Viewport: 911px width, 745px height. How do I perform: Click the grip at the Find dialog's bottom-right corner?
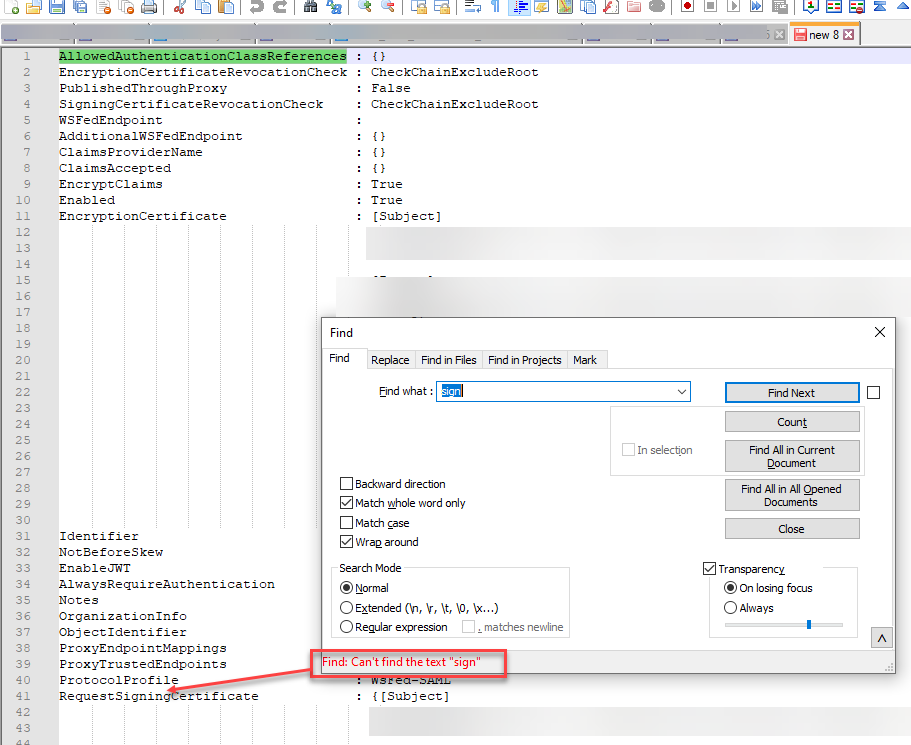coord(889,668)
